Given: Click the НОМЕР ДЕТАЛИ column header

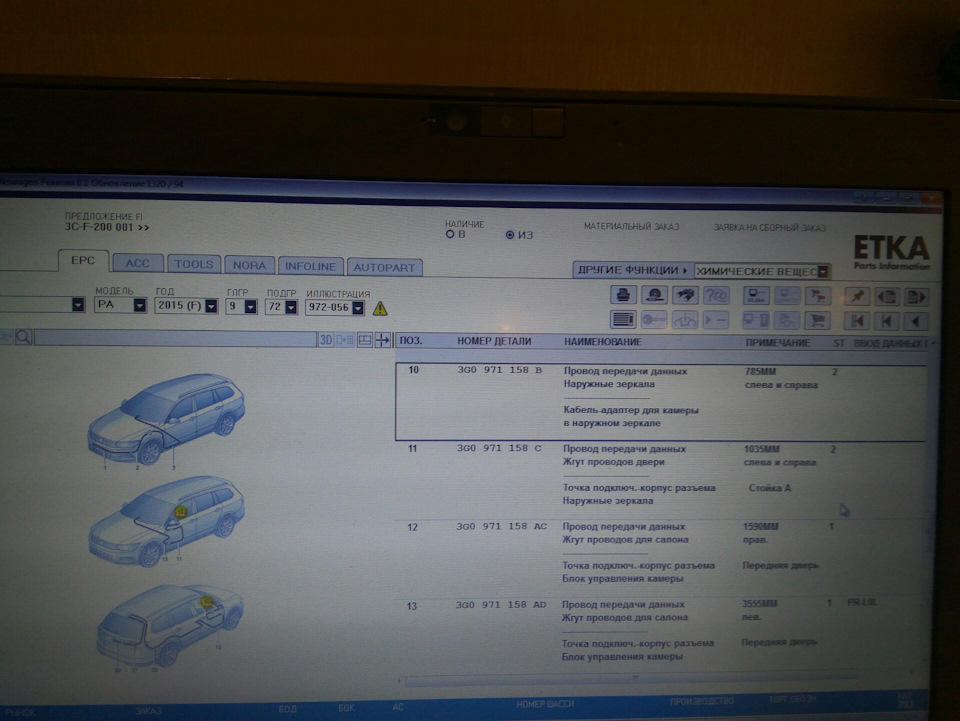Looking at the screenshot, I should [x=494, y=342].
